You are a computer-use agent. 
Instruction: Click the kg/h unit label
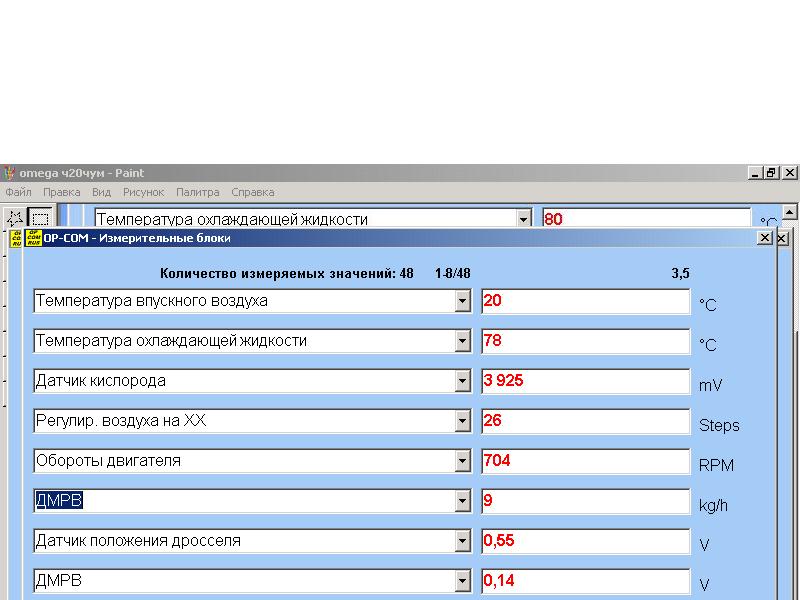click(713, 506)
